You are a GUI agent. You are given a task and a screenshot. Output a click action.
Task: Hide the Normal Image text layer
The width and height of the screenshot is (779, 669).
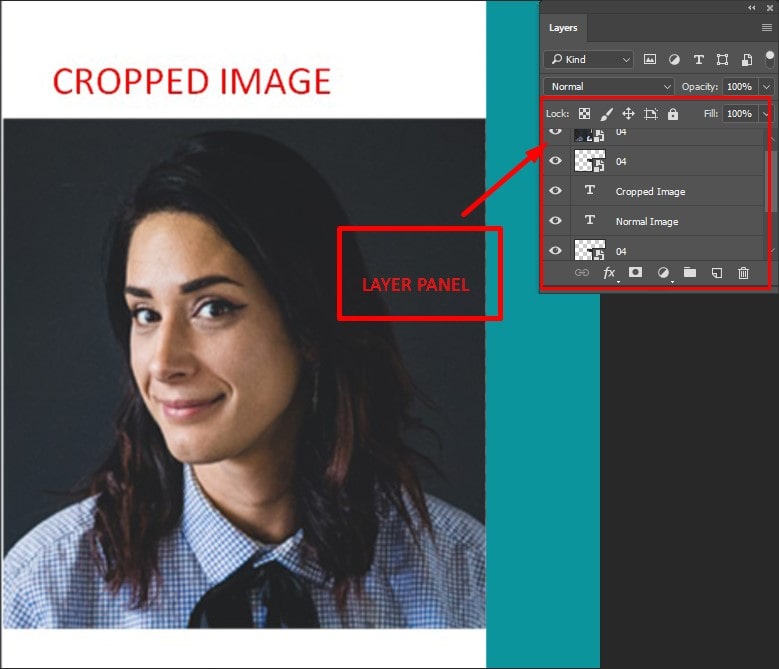[555, 221]
